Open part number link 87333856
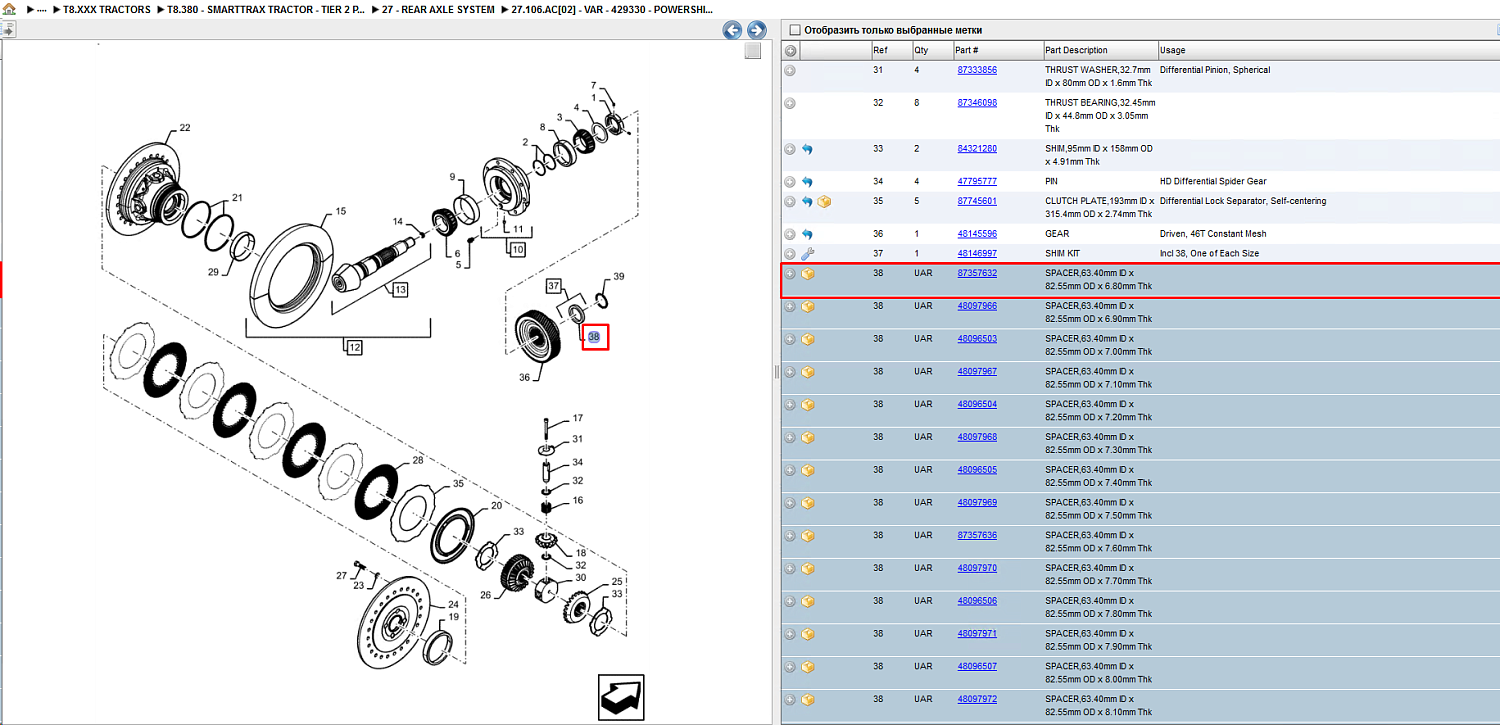Image resolution: width=1500 pixels, height=725 pixels. (977, 70)
